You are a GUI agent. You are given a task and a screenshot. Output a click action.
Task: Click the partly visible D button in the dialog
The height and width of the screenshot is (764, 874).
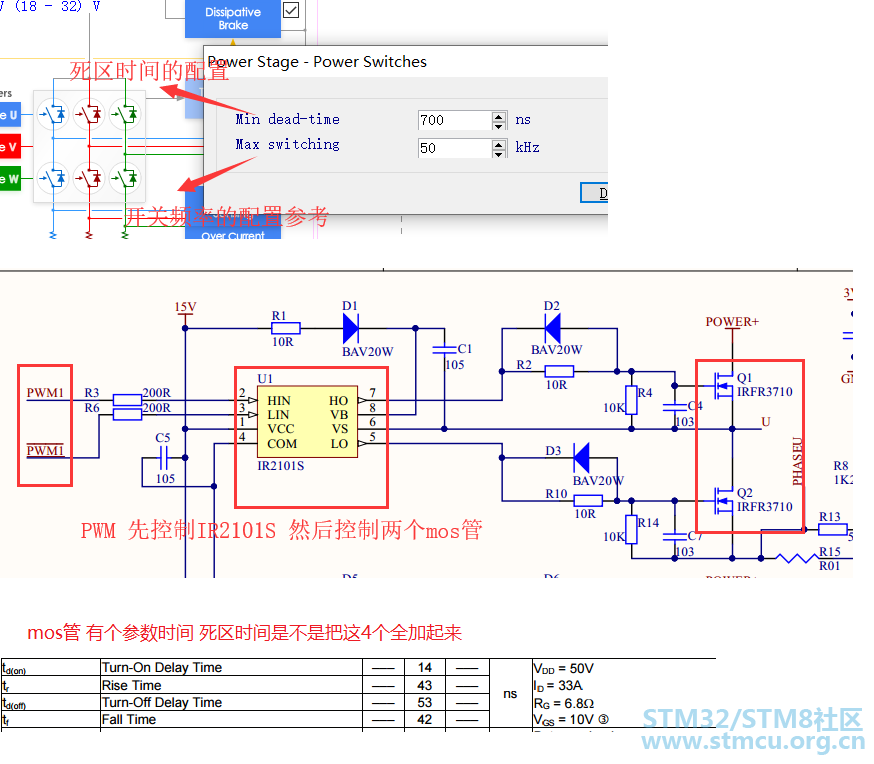(x=594, y=193)
